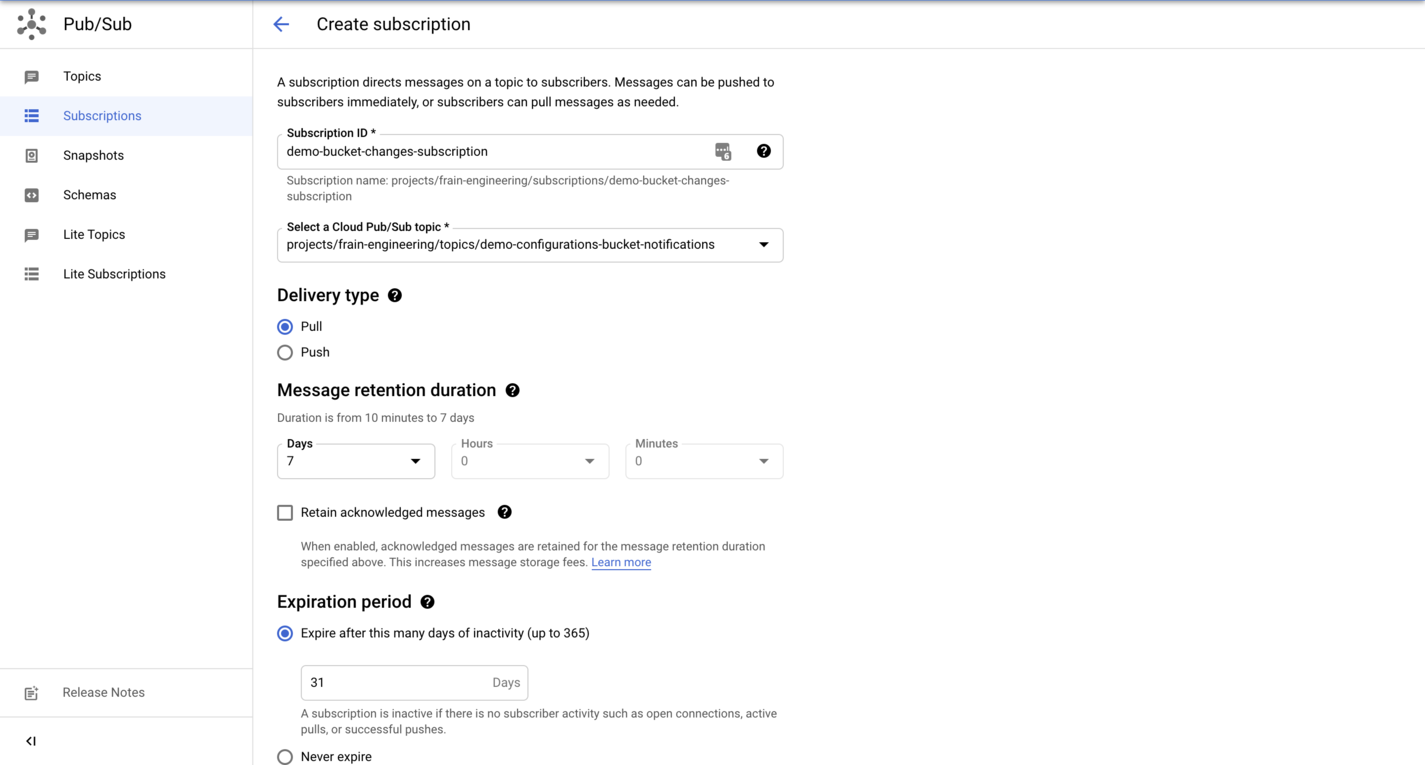
Task: Choose Never expire for the subscription
Action: 285,757
